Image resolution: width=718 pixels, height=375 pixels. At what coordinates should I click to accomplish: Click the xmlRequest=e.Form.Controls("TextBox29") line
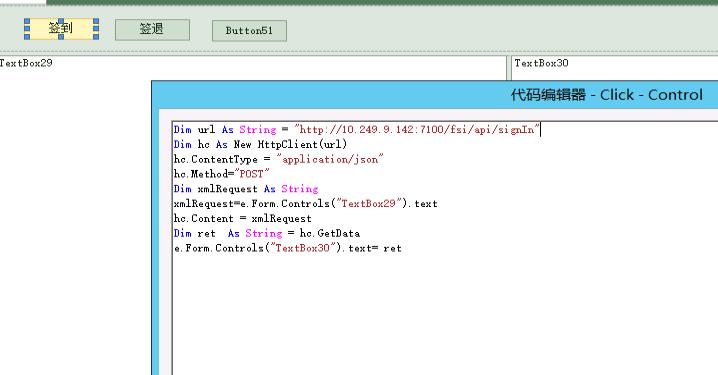pyautogui.click(x=305, y=204)
